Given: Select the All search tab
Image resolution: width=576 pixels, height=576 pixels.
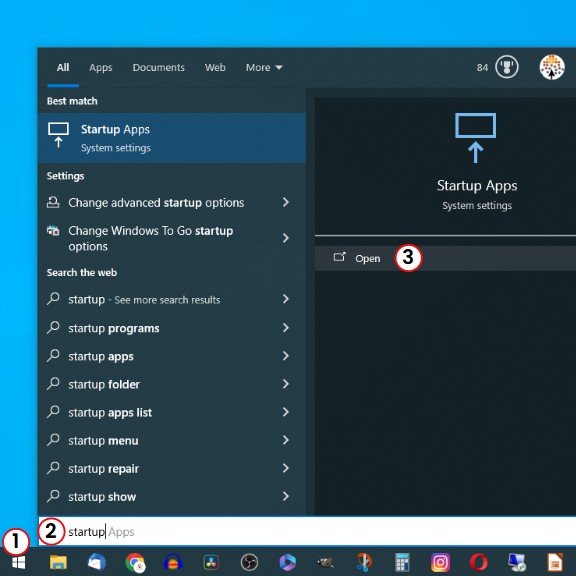Looking at the screenshot, I should 63,68.
